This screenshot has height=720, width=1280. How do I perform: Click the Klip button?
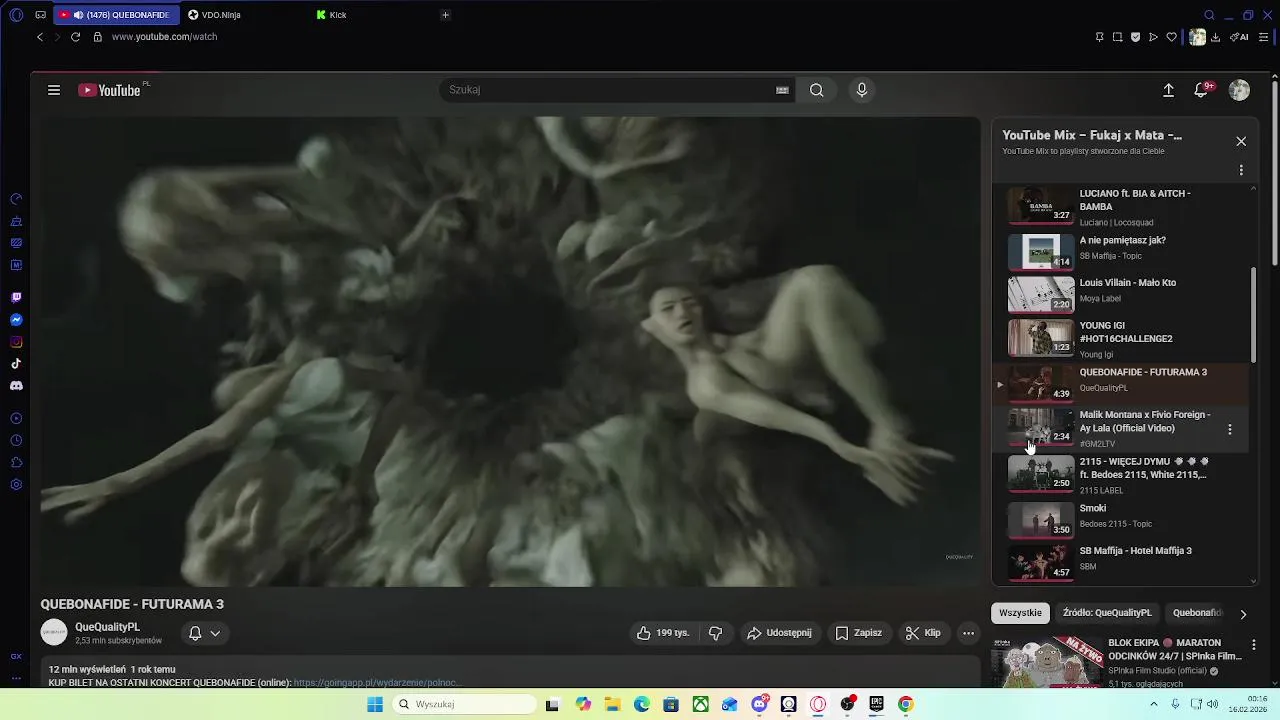pyautogui.click(x=923, y=633)
